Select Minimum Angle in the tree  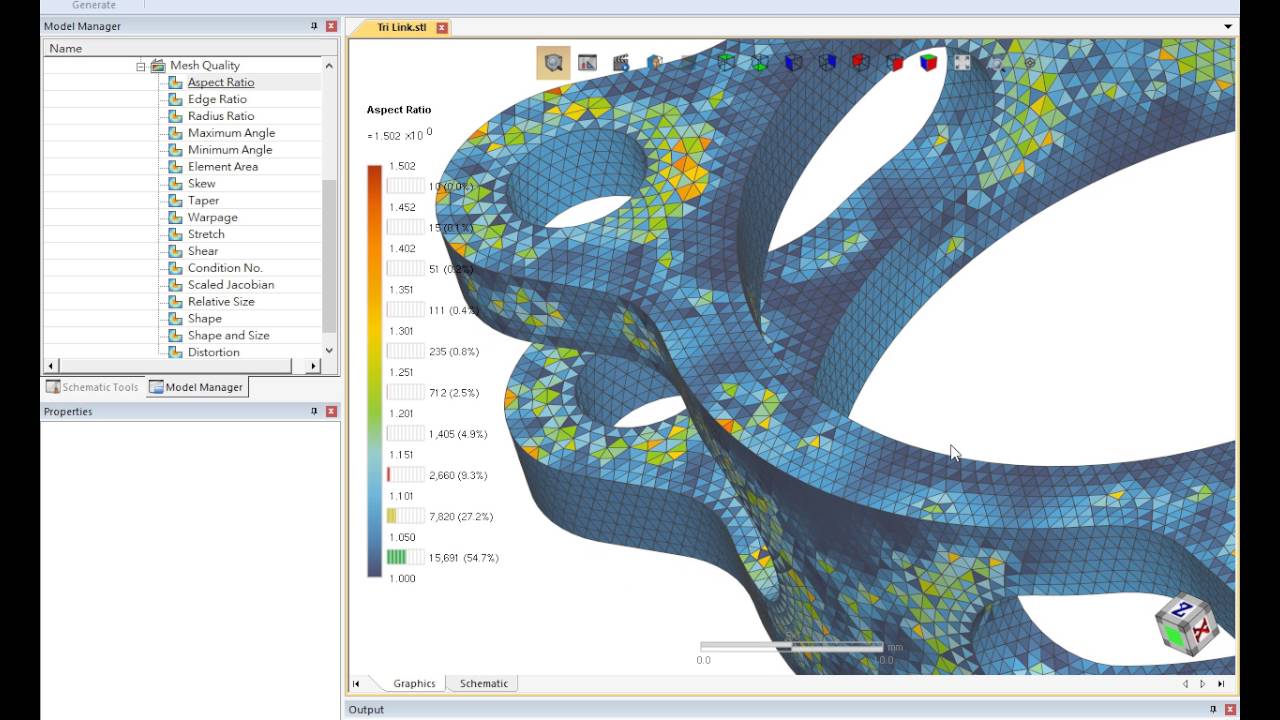click(230, 150)
